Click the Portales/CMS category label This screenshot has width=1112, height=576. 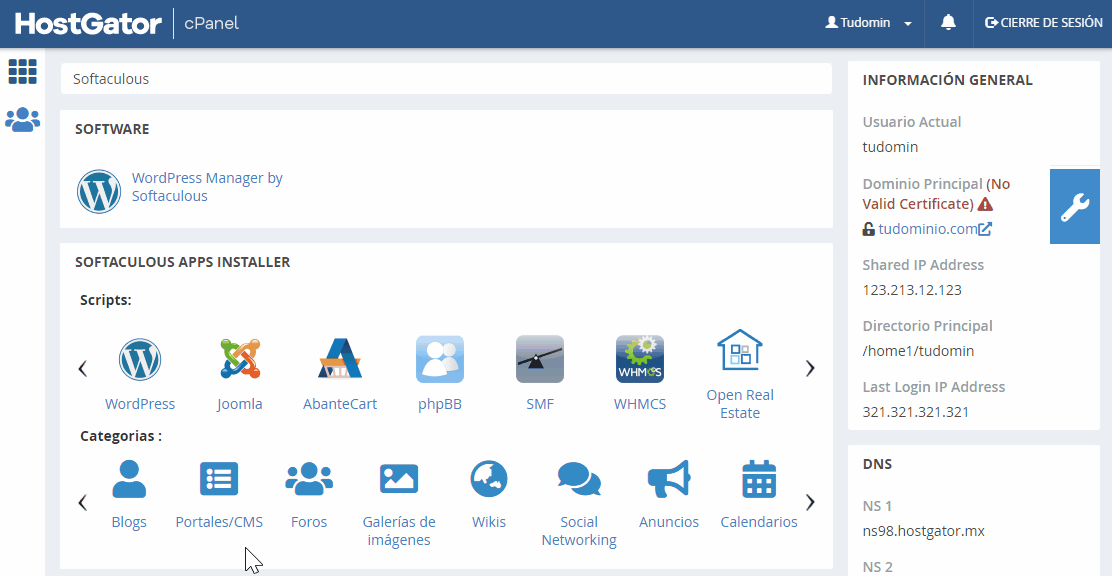point(219,522)
